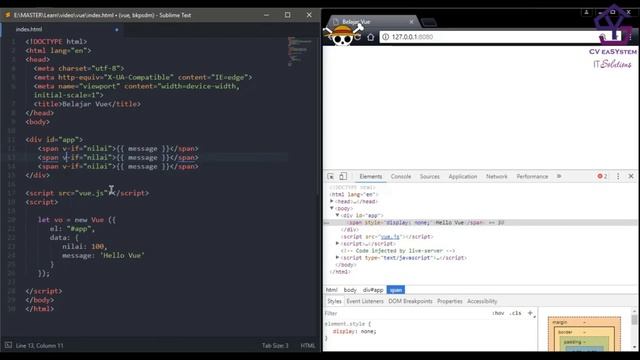Open the HTML syntax selector in the status bar
Screen dimensions: 640x360
tap(307, 345)
